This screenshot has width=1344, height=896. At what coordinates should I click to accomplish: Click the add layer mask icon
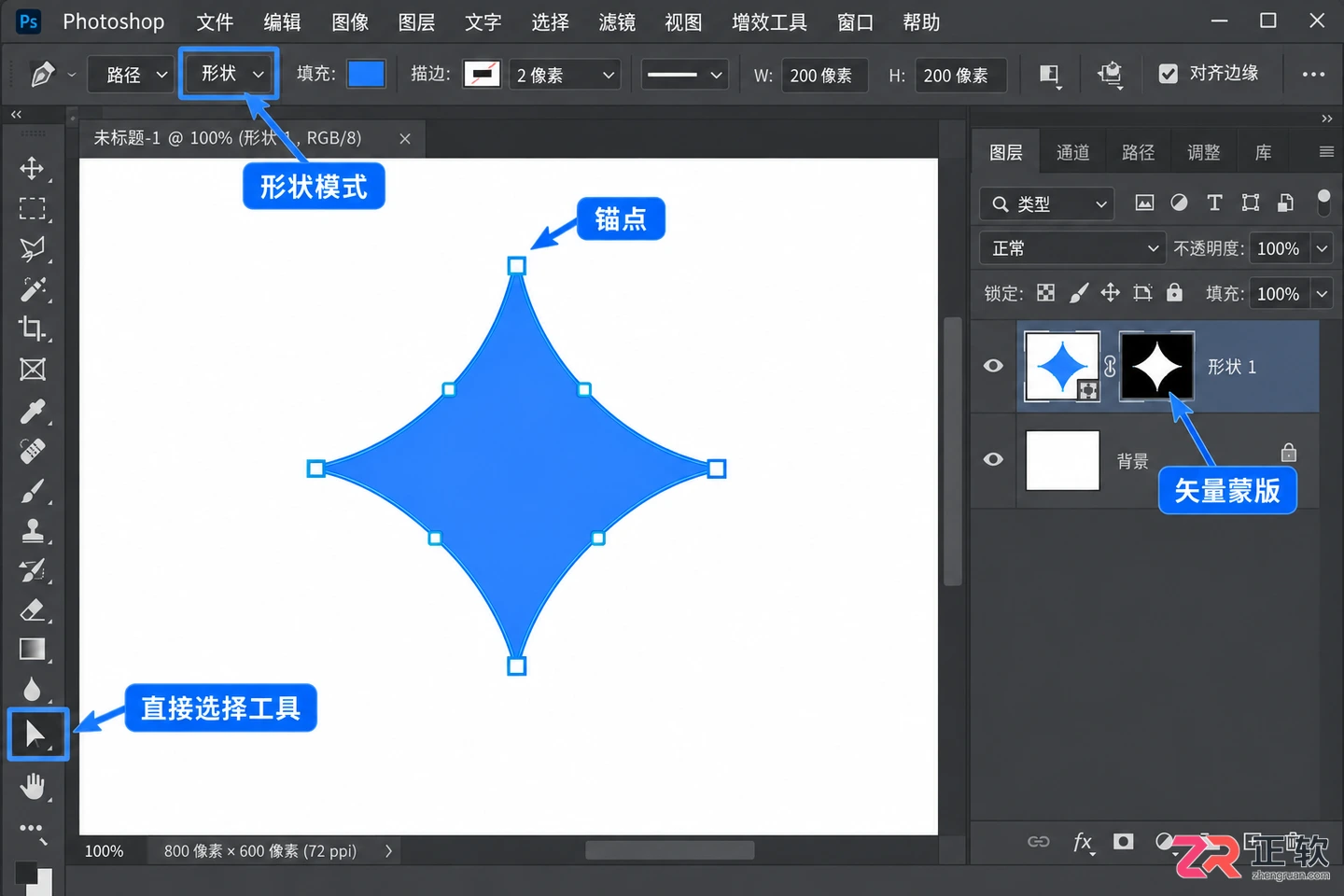point(1124,842)
